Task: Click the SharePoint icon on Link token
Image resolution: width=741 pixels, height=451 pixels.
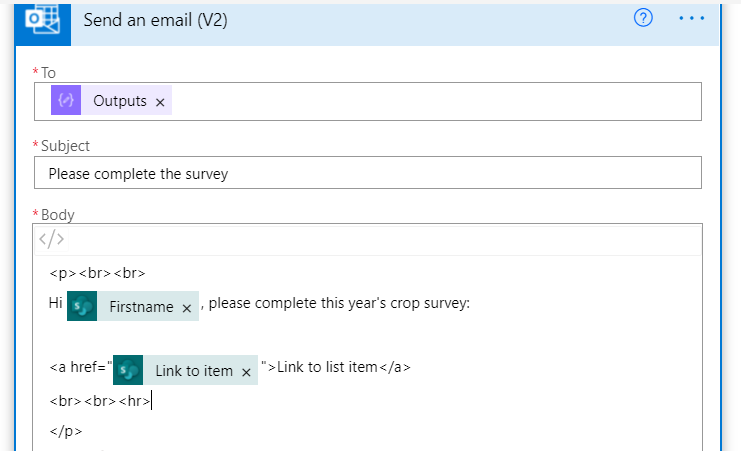Action: point(128,370)
